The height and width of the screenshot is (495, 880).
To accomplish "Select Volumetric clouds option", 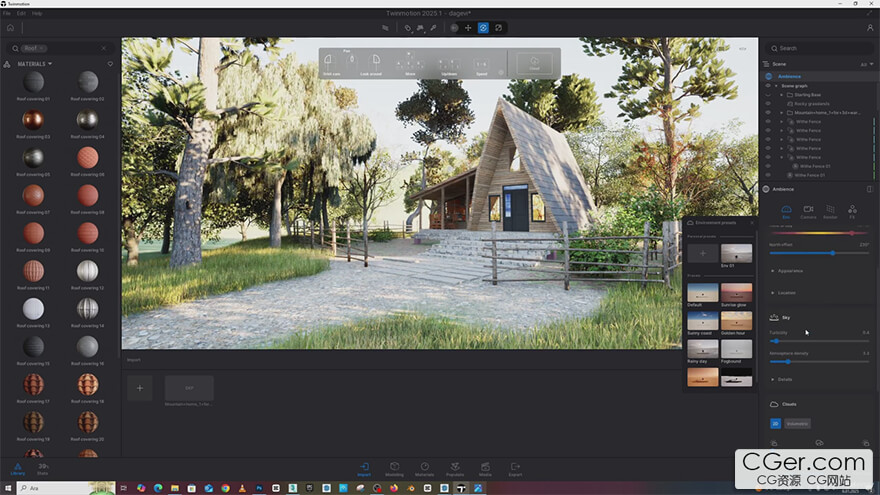I will [797, 424].
